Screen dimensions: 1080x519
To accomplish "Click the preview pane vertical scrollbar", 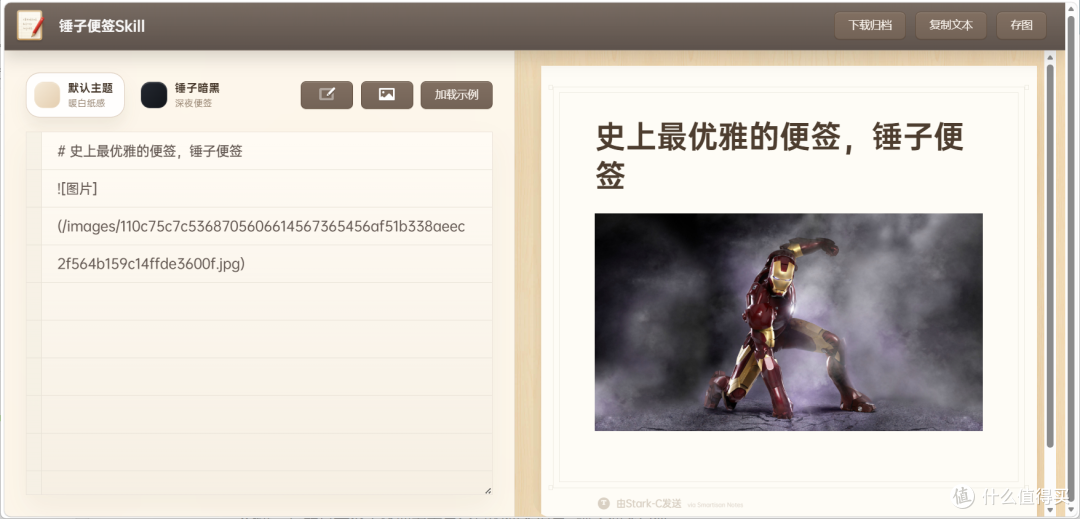I will click(1050, 255).
